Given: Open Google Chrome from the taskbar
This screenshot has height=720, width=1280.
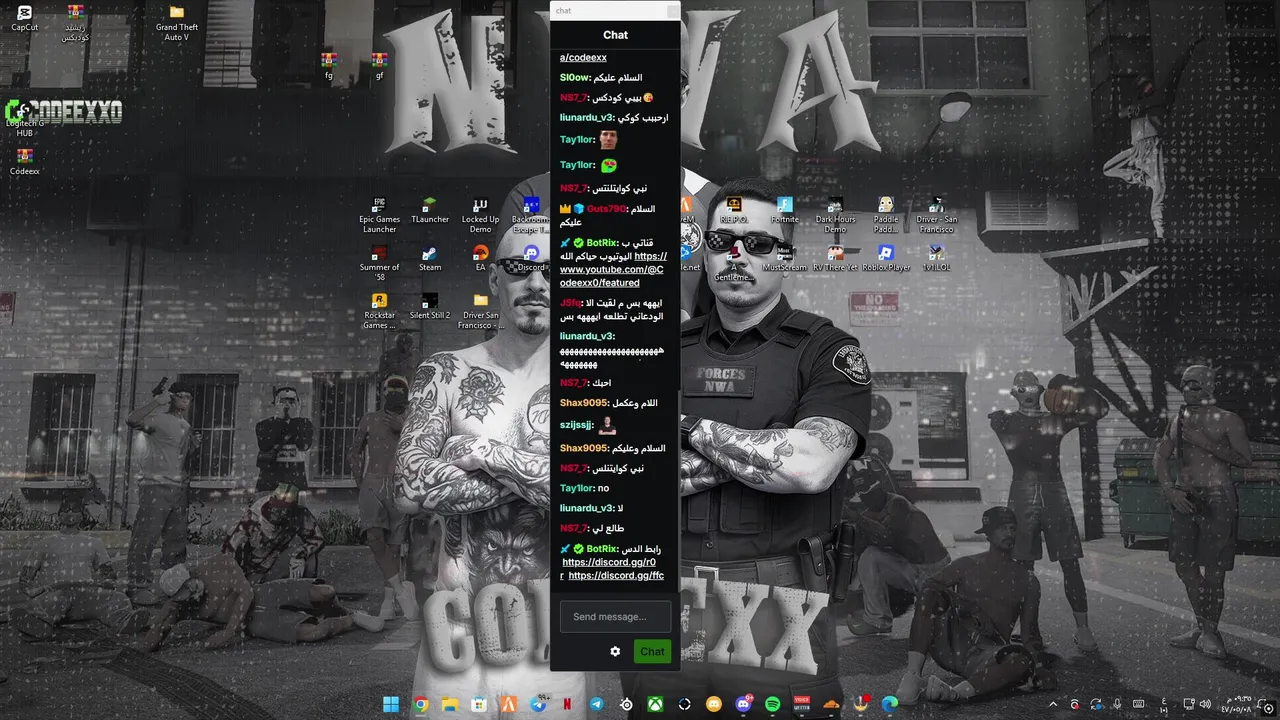Looking at the screenshot, I should [x=421, y=704].
